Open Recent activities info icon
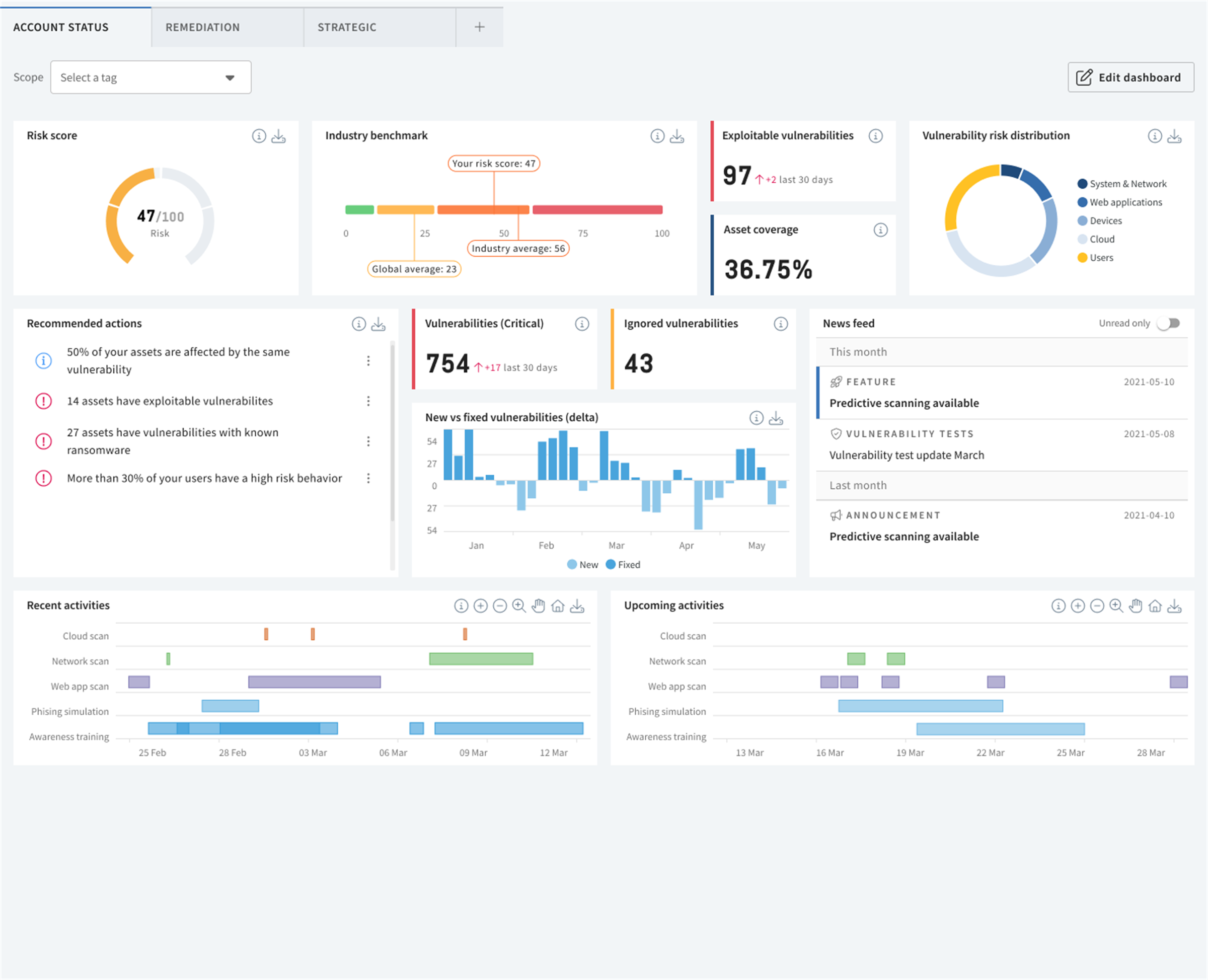Viewport: 1208px width, 980px height. (461, 607)
